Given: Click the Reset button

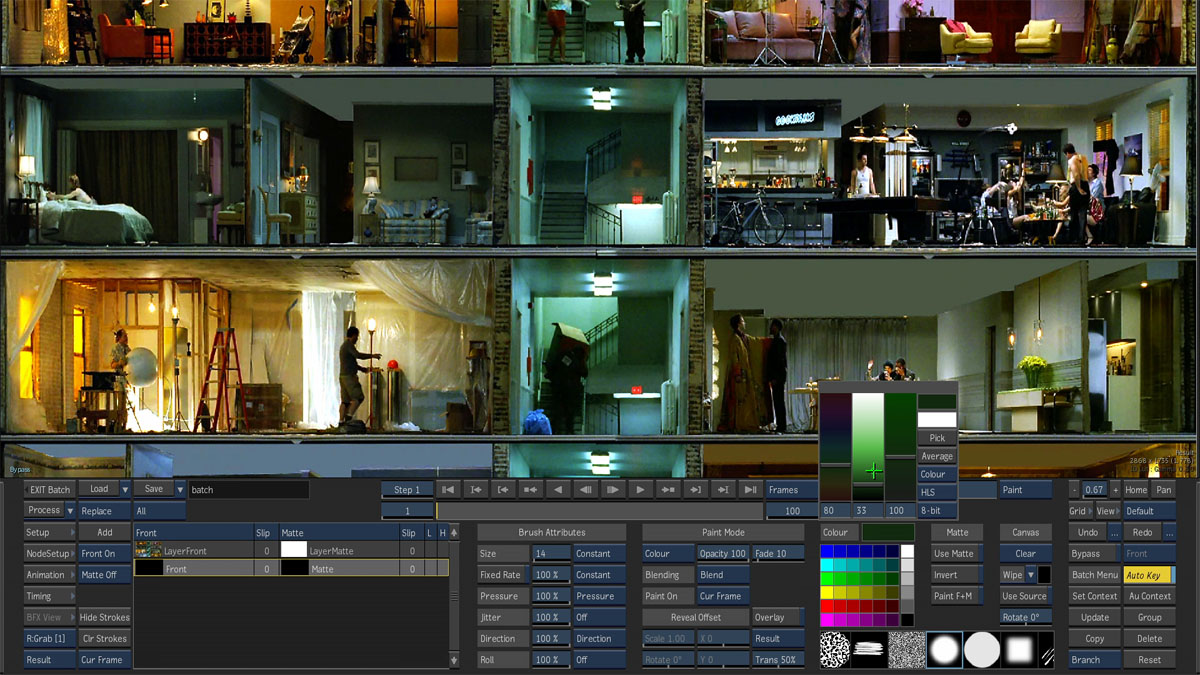Looking at the screenshot, I should [x=1150, y=660].
